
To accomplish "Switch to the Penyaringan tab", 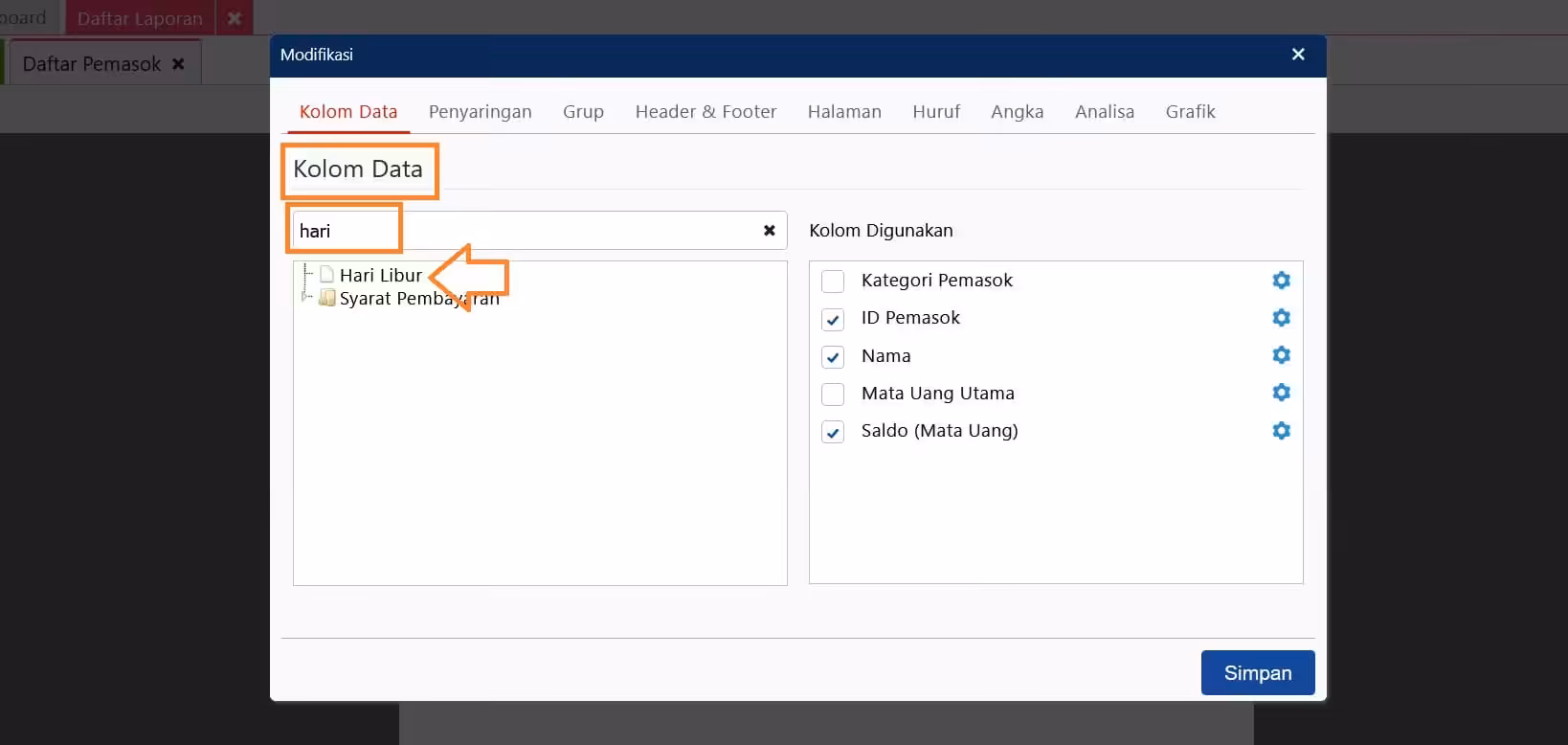I will tap(480, 112).
